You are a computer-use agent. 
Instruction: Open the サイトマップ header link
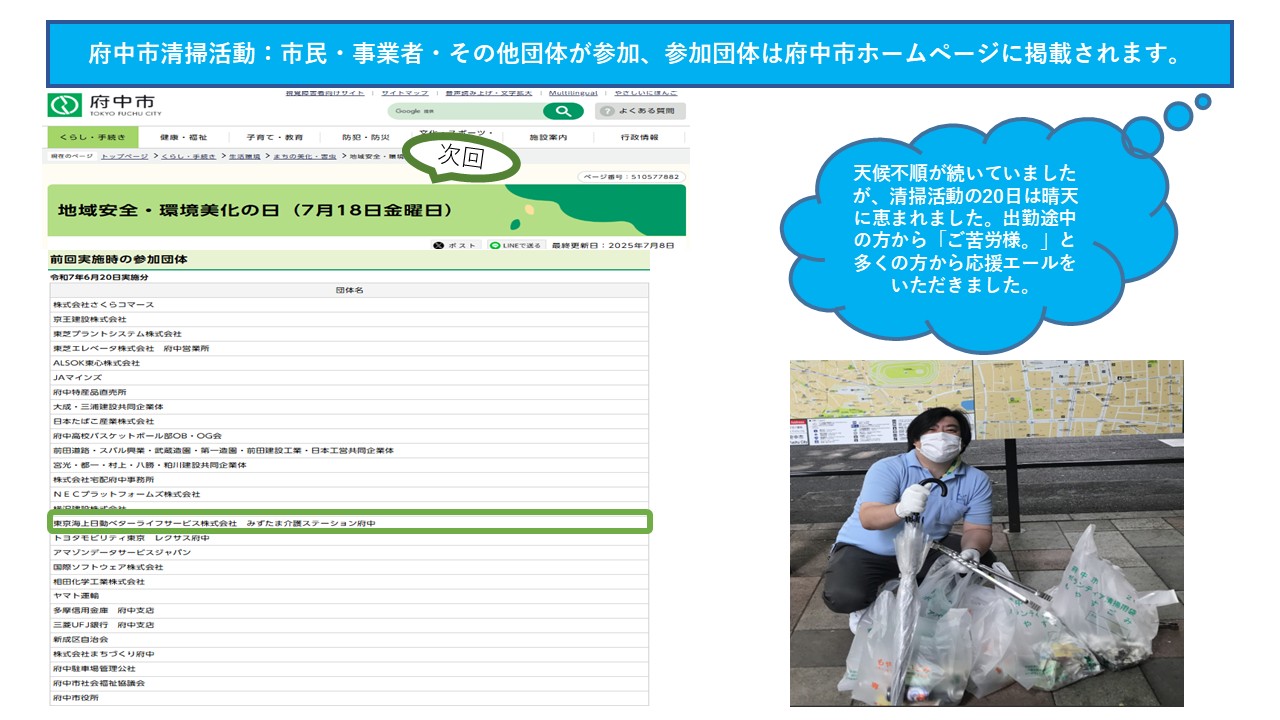coord(405,92)
